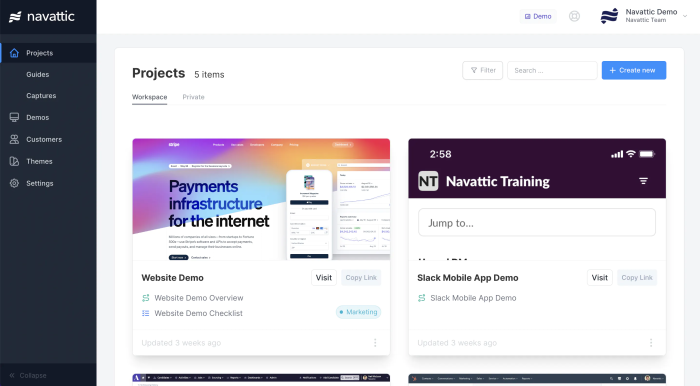Click the help lifebuoy icon in header
The width and height of the screenshot is (700, 386).
tap(574, 16)
